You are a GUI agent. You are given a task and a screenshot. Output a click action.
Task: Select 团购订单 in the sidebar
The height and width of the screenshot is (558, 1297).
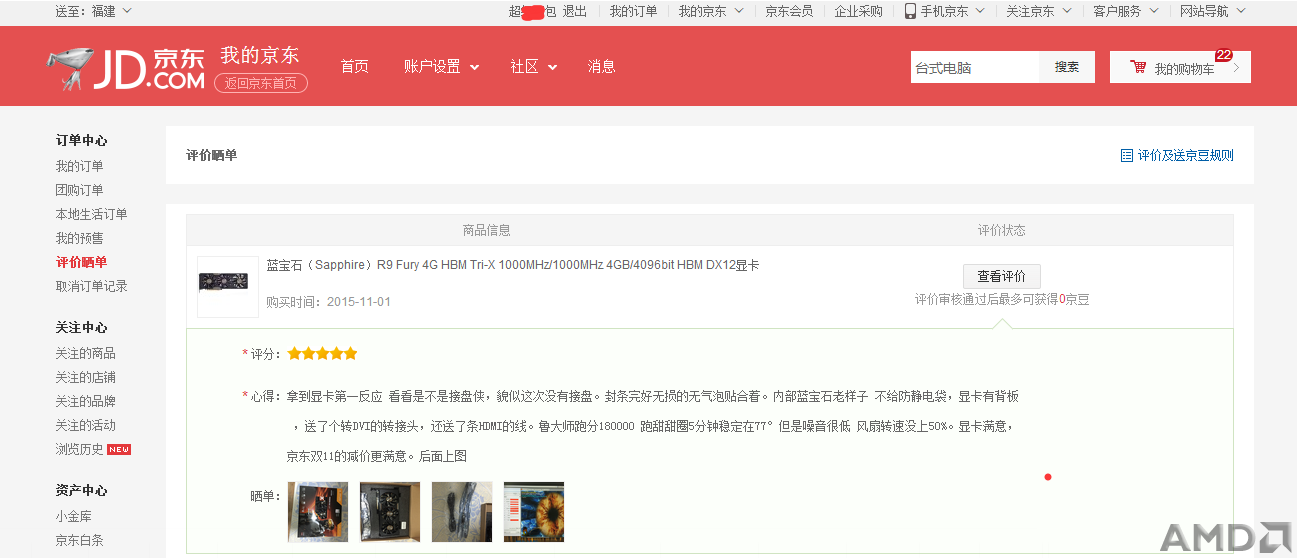[x=79, y=190]
